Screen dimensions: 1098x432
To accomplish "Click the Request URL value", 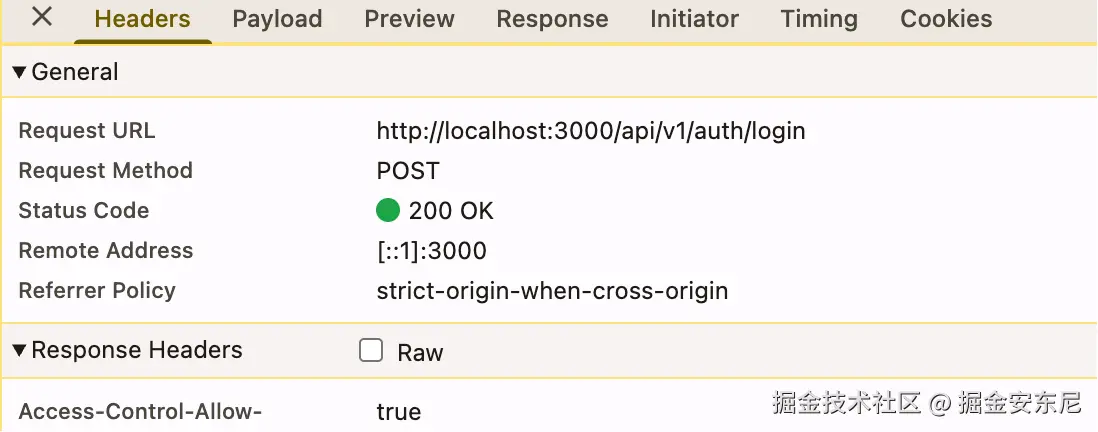I will click(x=590, y=131).
